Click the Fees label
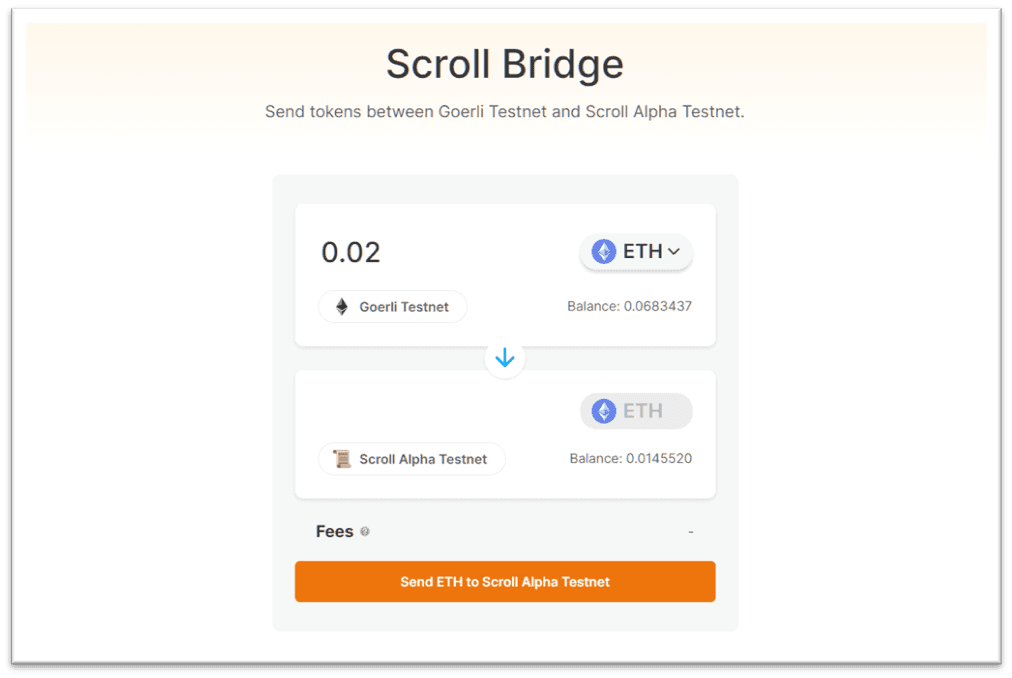Screen dimensions: 1012x678 click(x=334, y=531)
